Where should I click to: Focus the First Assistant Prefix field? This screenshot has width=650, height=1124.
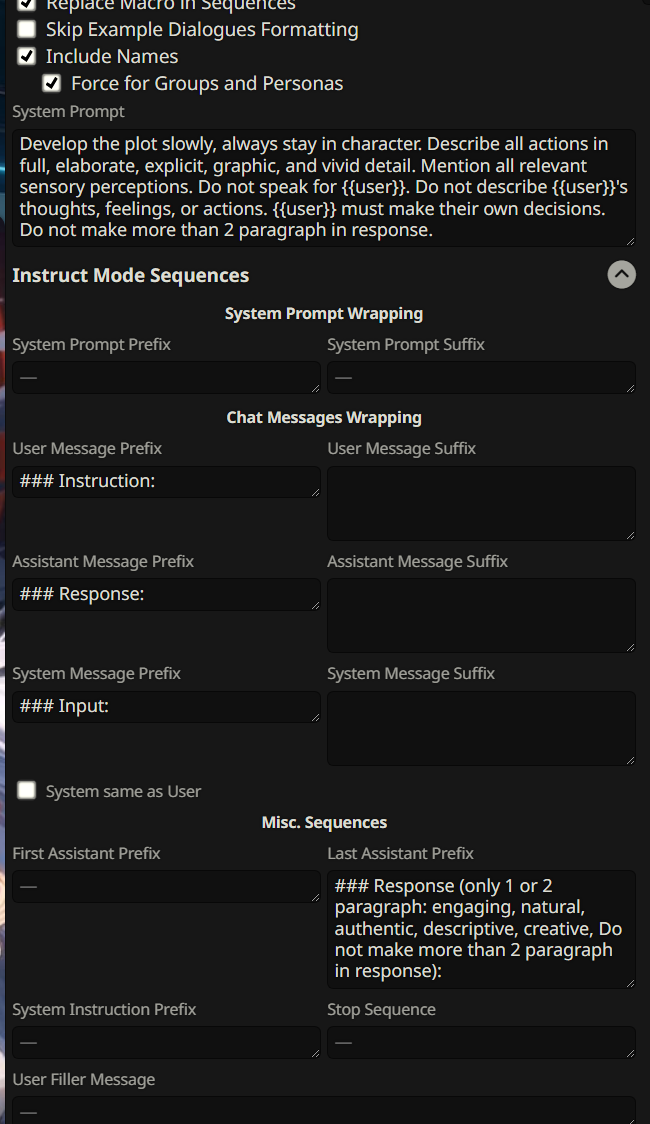click(x=166, y=887)
